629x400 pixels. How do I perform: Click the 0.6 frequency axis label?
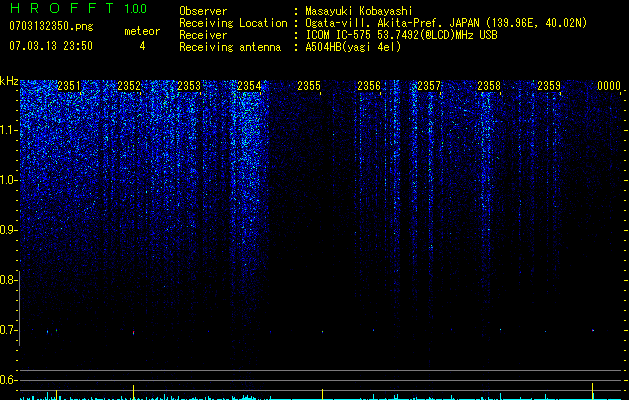pyautogui.click(x=7, y=380)
